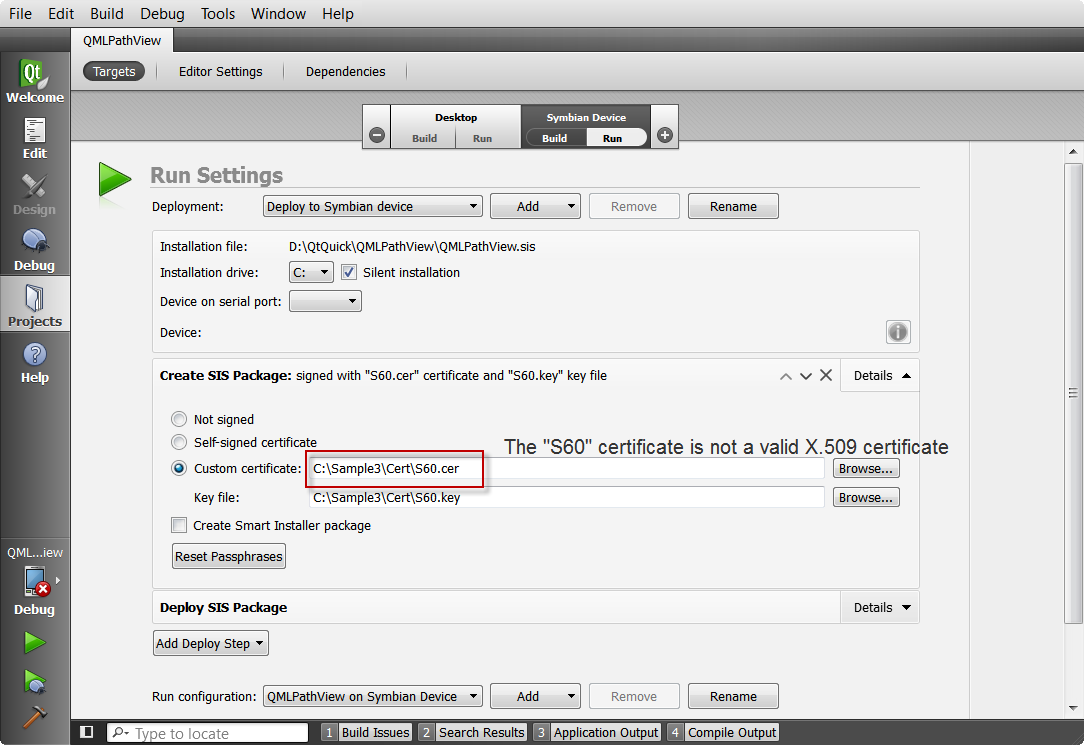This screenshot has width=1084, height=745.
Task: Switch to Debug mode in sidebar
Action: 35,249
